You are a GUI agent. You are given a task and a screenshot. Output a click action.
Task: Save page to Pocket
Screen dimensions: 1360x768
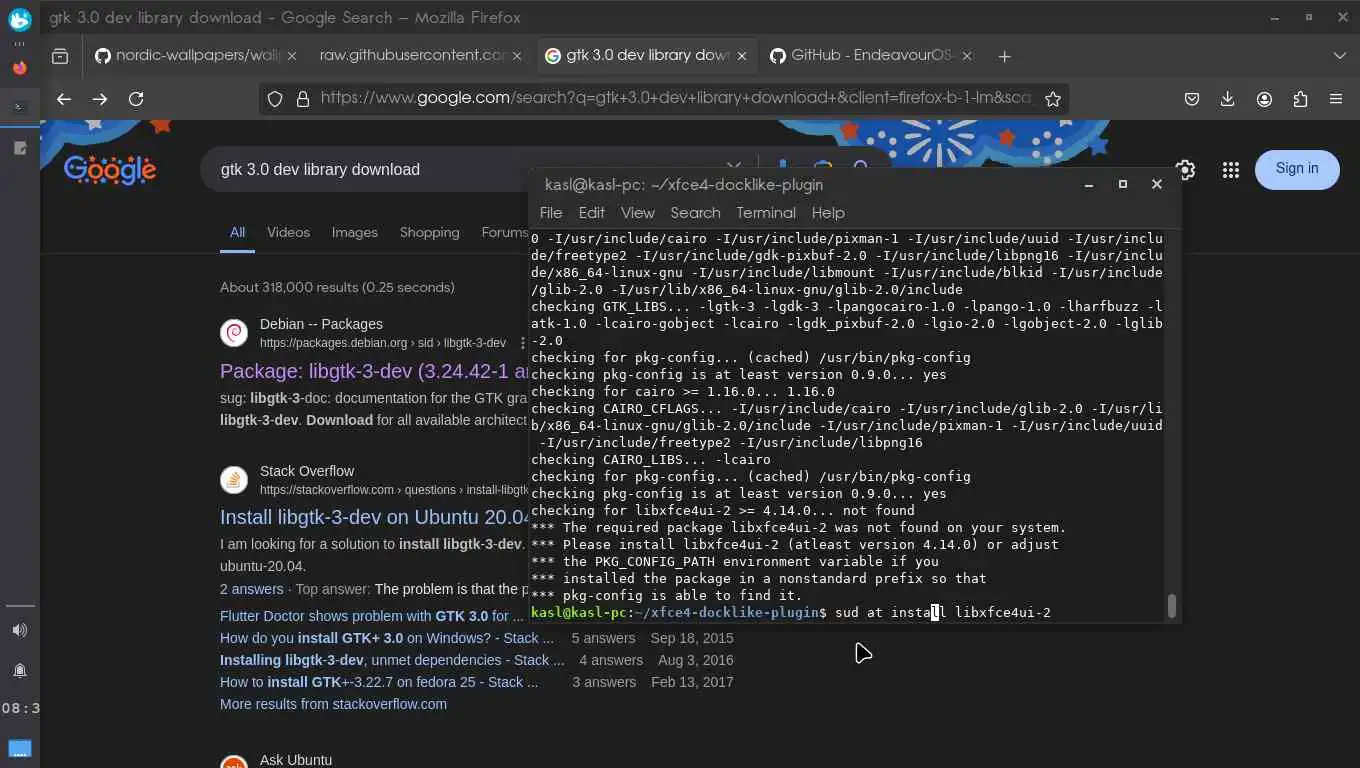[1192, 99]
